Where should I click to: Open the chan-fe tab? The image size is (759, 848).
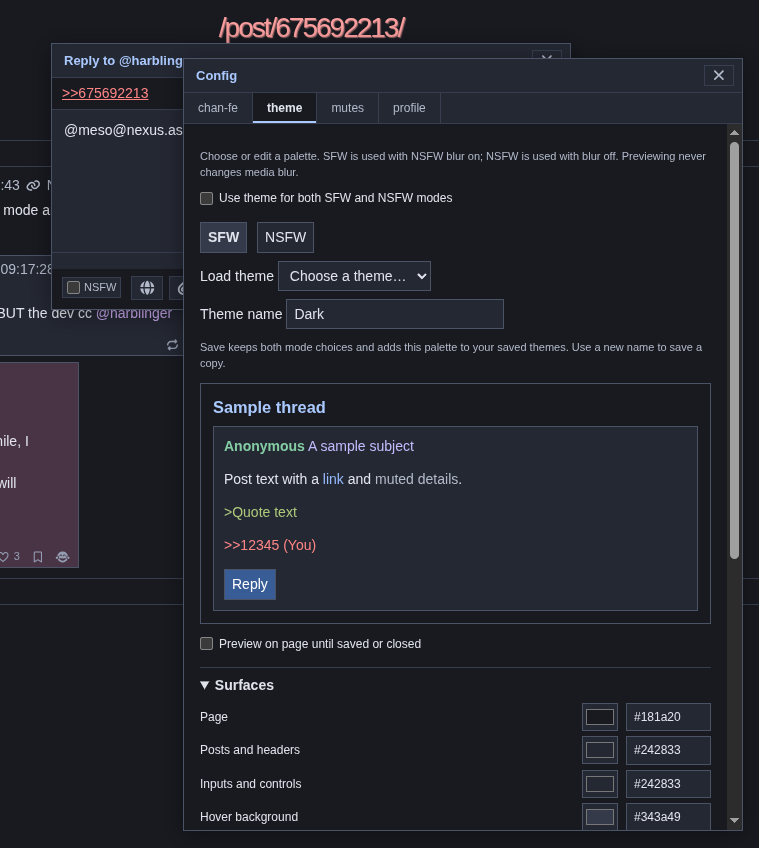coord(217,108)
